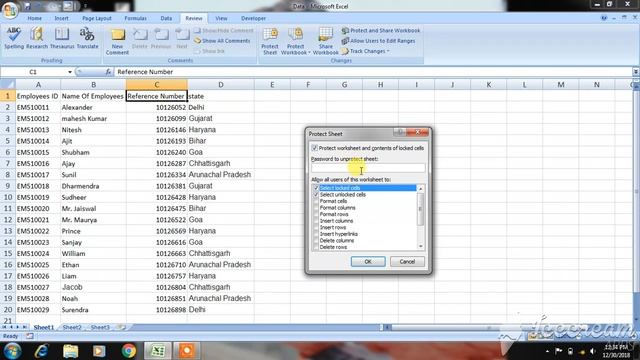Switch to the Developer tab
640x360 pixels.
tap(253, 18)
